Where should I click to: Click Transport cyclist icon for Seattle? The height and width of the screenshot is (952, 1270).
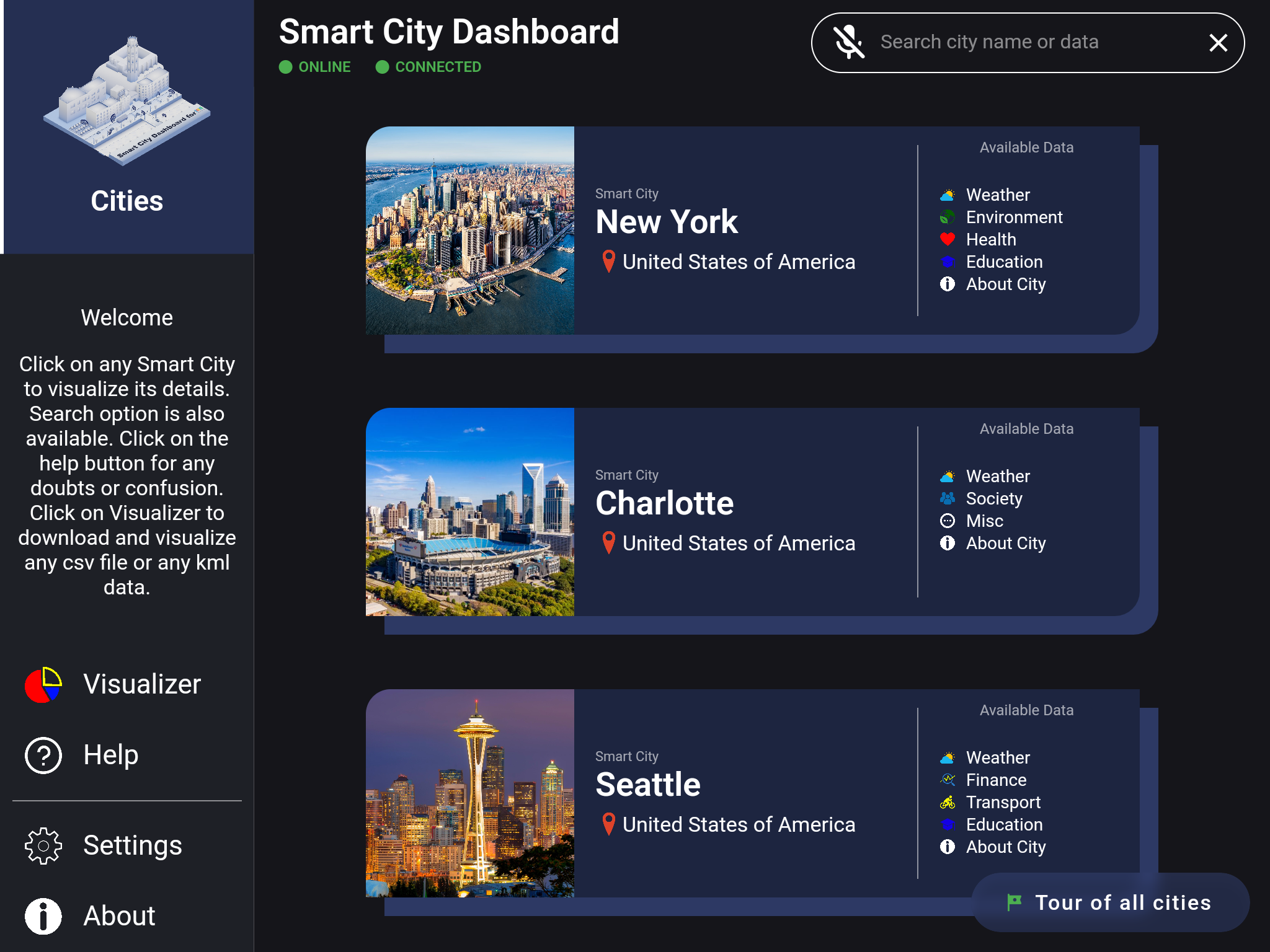(947, 802)
